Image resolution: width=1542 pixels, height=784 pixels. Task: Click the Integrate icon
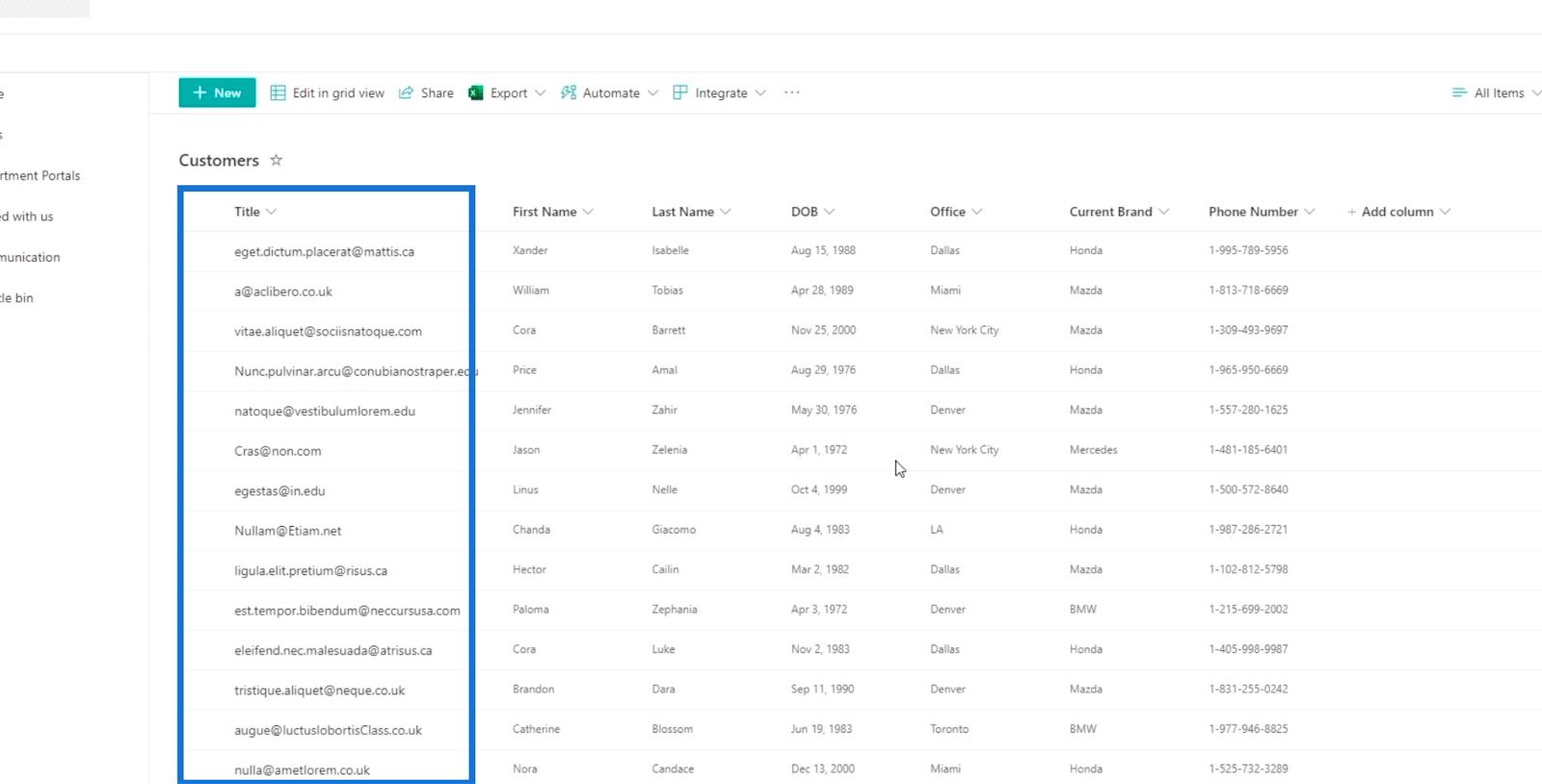pyautogui.click(x=680, y=92)
